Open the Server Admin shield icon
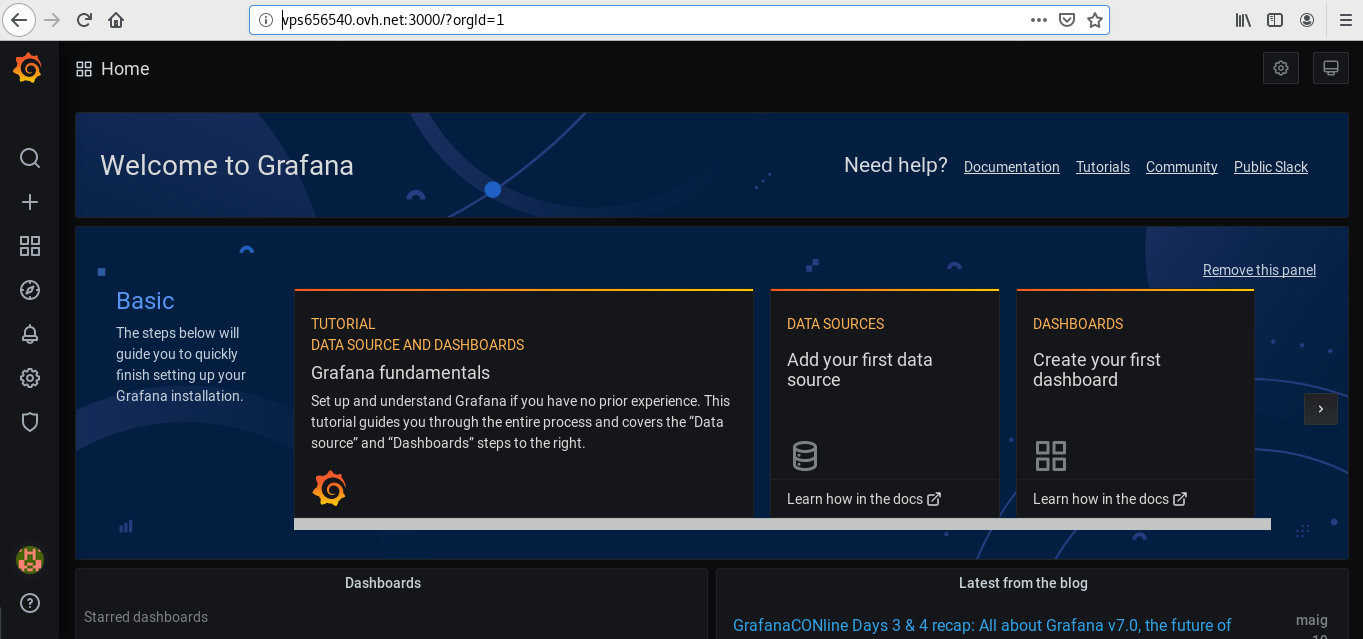The image size is (1363, 639). click(30, 422)
